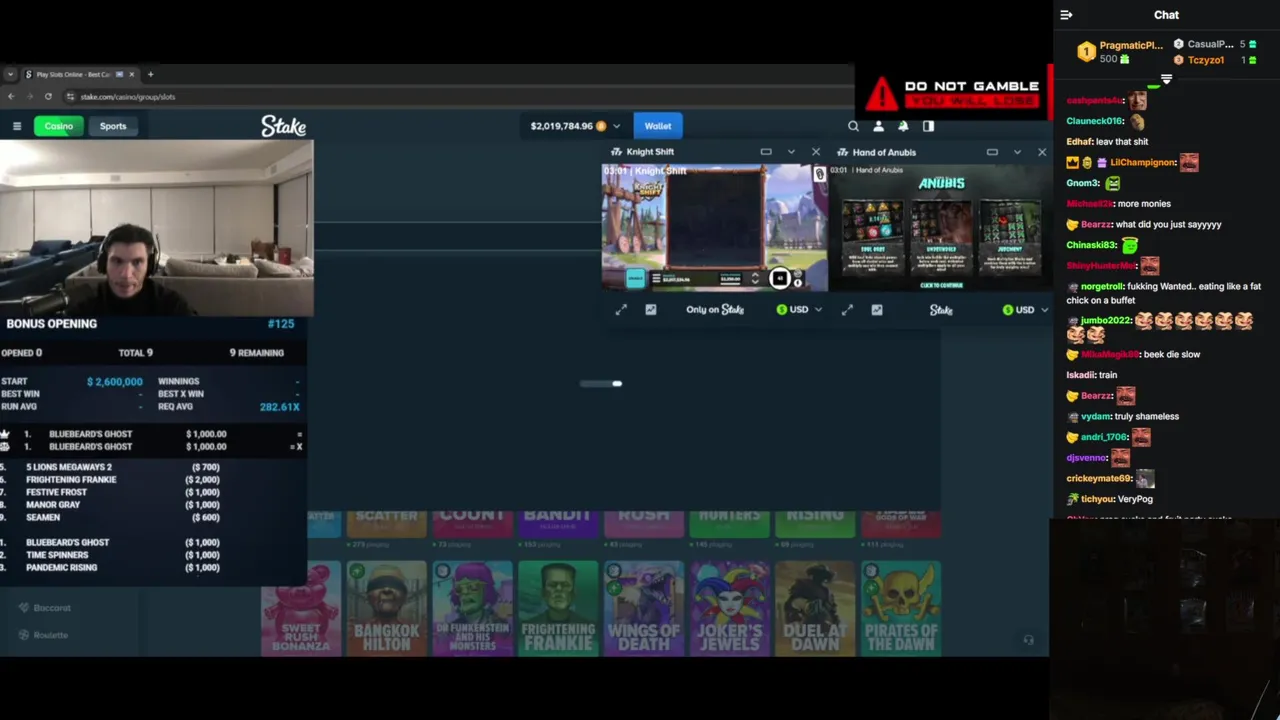Collapse the Hand of Anubis mini window
Screen dimensions: 1280x720
(x=1017, y=152)
